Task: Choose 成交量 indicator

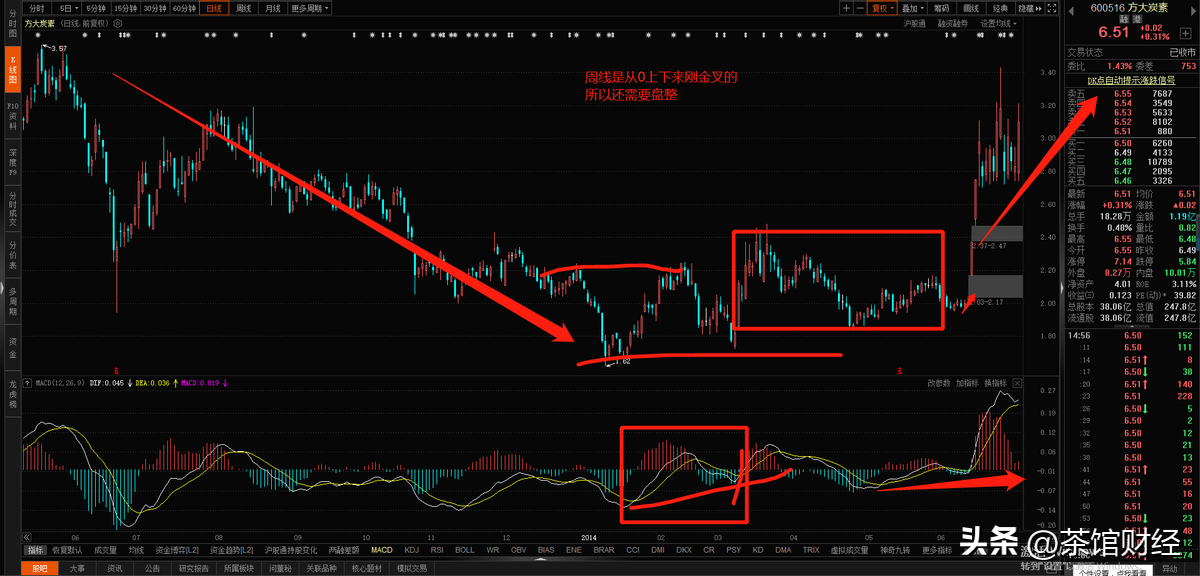Action: 106,550
